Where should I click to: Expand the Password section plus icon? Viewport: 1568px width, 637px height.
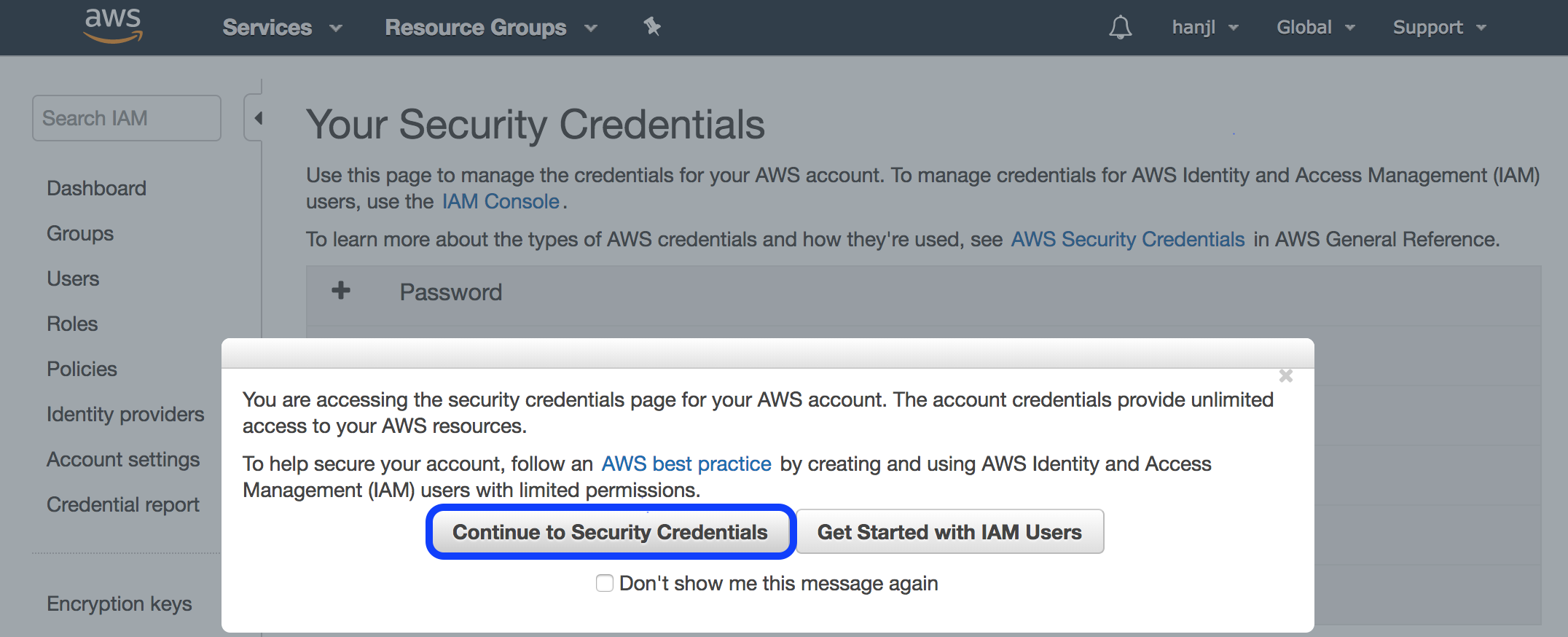(x=340, y=292)
